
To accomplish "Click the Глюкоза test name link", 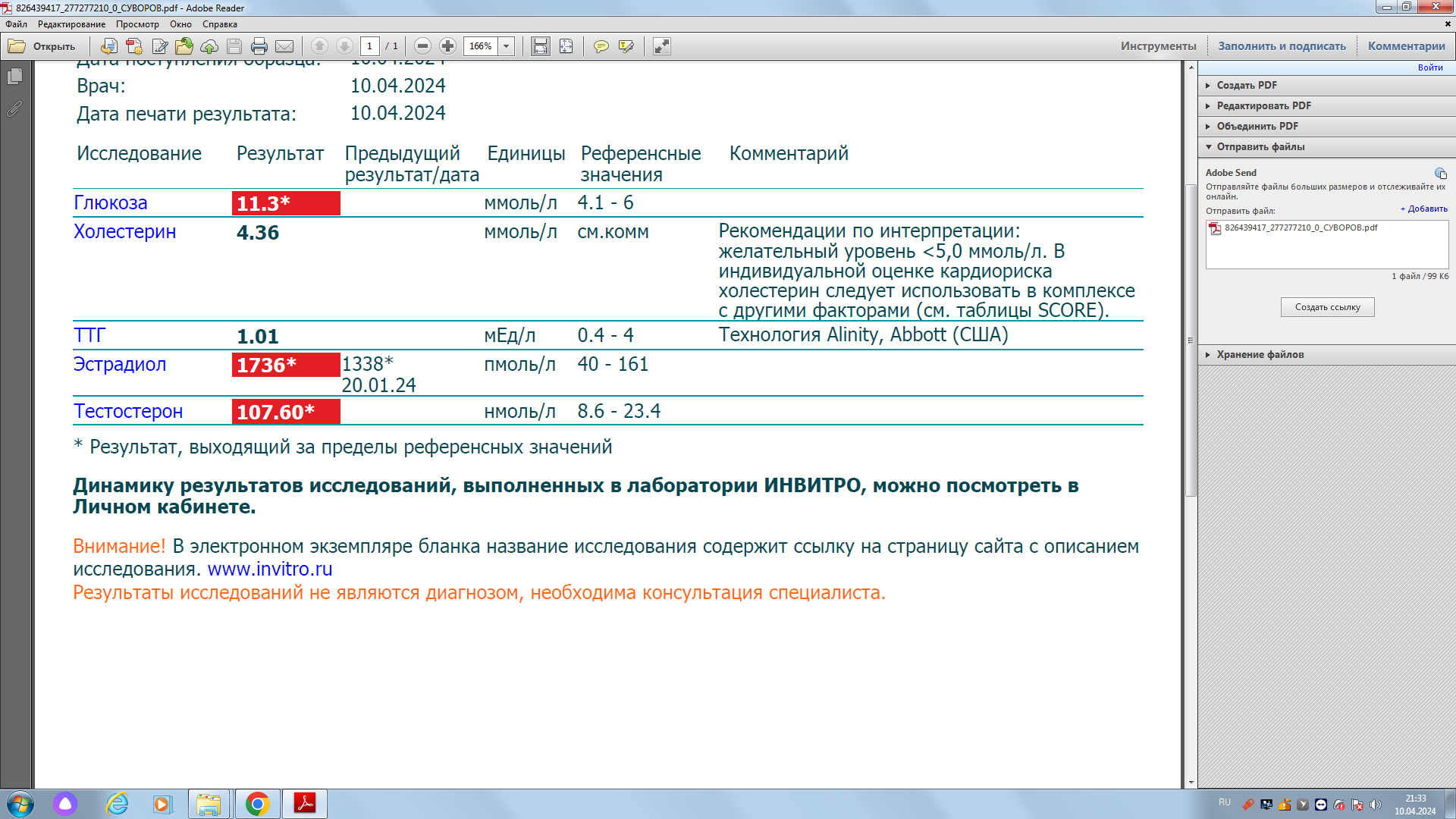I will [x=111, y=203].
